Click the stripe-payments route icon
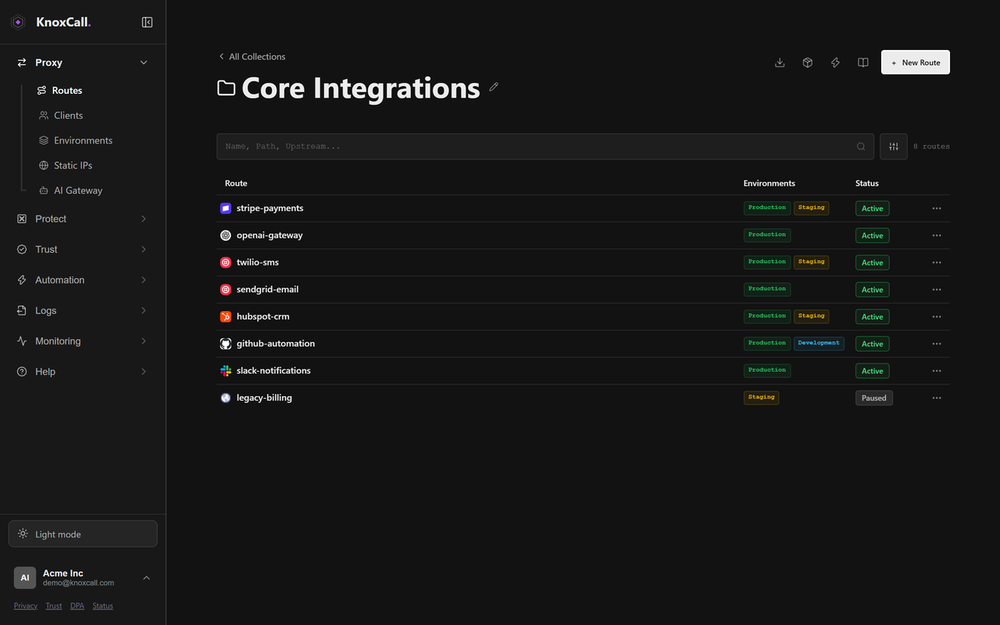 click(x=225, y=208)
